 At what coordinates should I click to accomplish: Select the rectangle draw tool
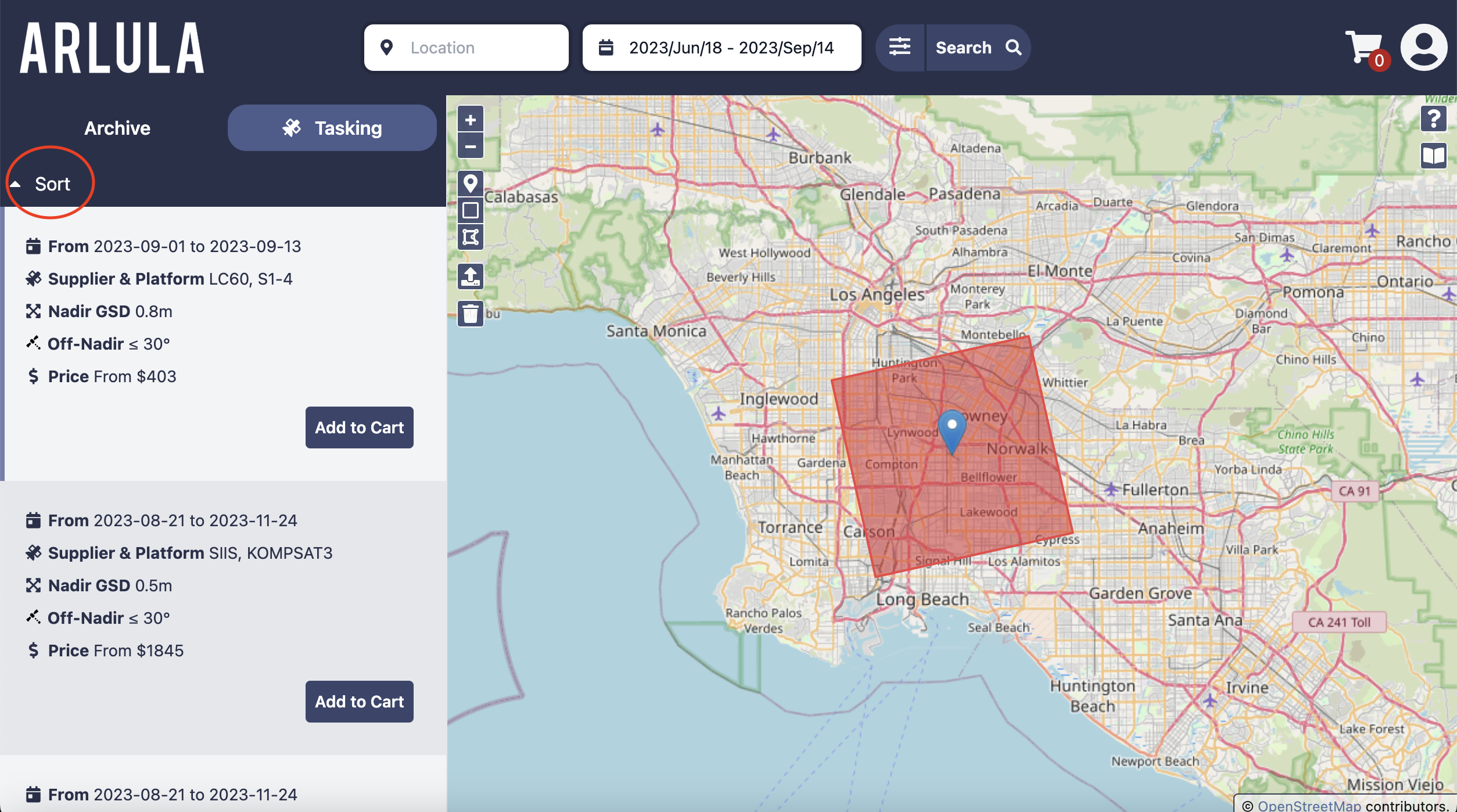[x=471, y=210]
